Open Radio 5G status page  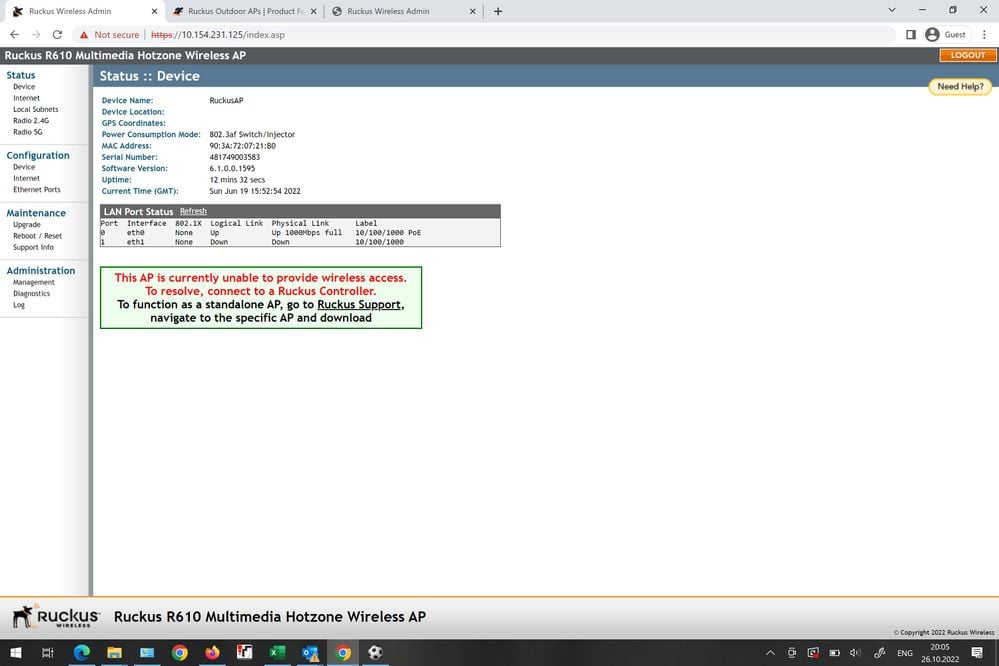pyautogui.click(x=27, y=133)
